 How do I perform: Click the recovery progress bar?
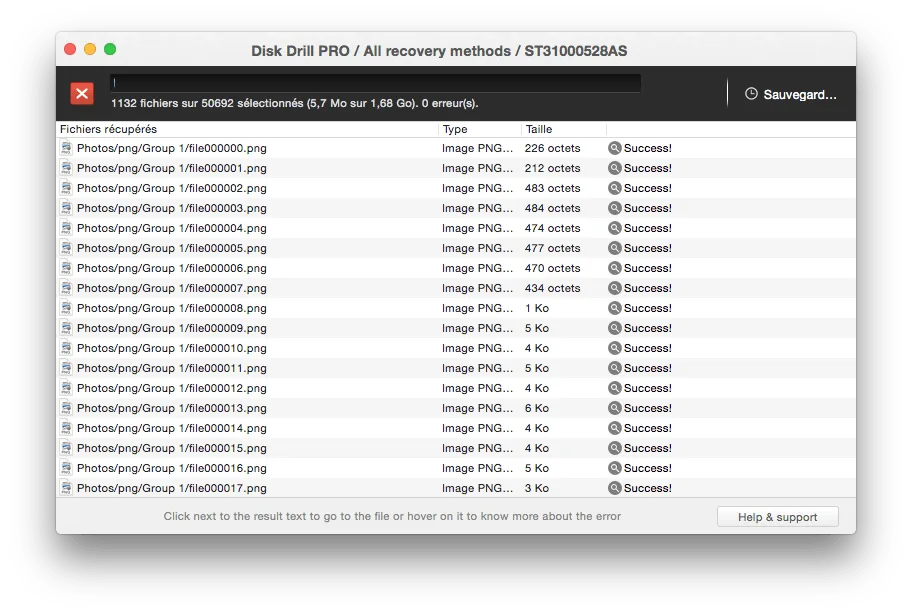coord(376,83)
